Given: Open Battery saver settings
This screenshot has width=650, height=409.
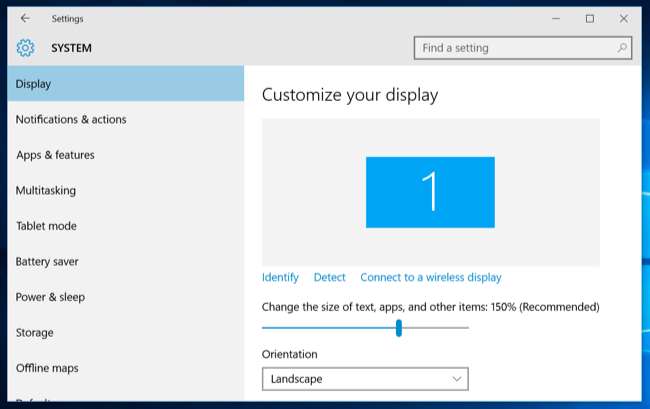Looking at the screenshot, I should [47, 262].
